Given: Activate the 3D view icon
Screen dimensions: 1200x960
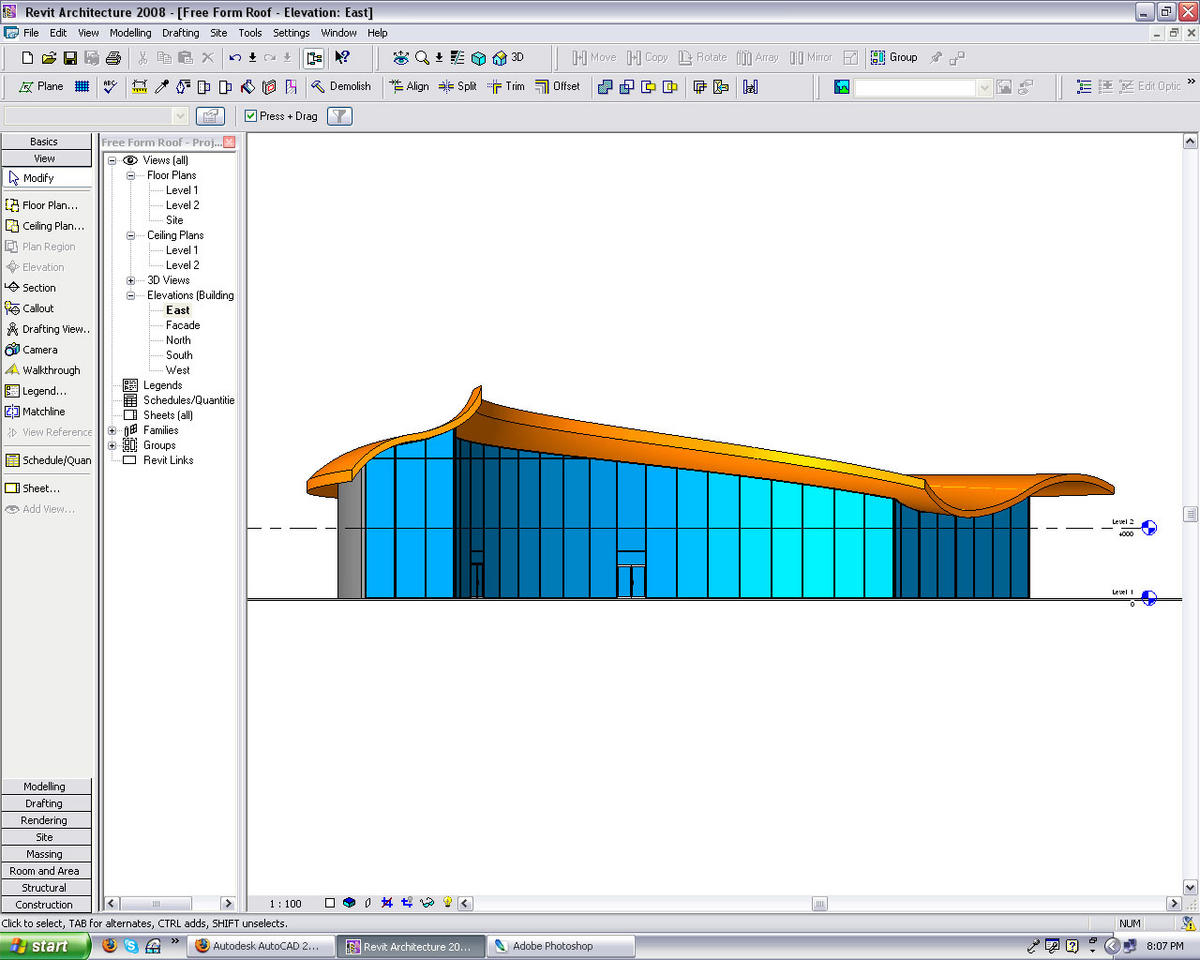Looking at the screenshot, I should click(x=506, y=57).
